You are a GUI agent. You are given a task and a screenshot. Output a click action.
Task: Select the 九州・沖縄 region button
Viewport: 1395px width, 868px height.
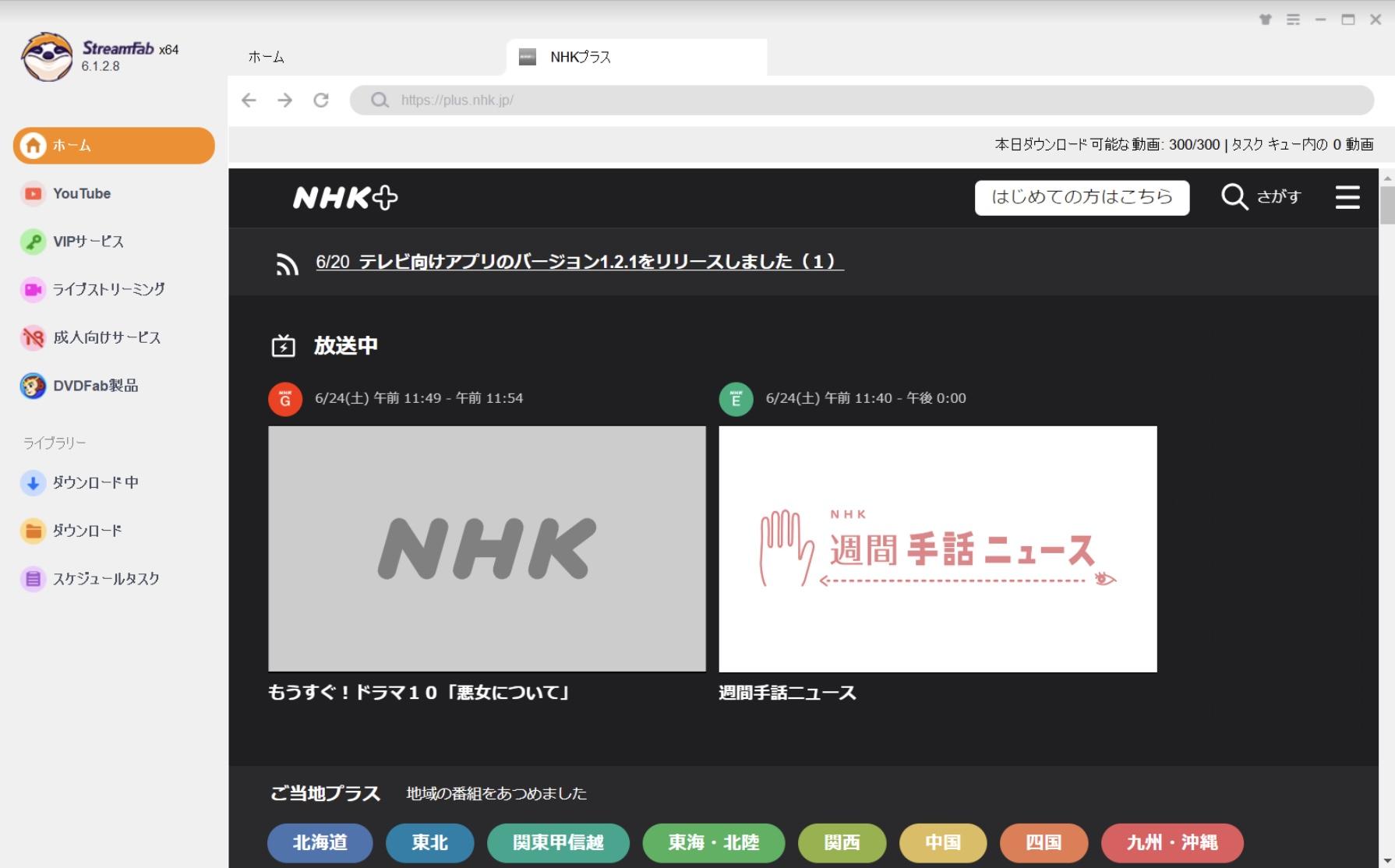(x=1172, y=843)
